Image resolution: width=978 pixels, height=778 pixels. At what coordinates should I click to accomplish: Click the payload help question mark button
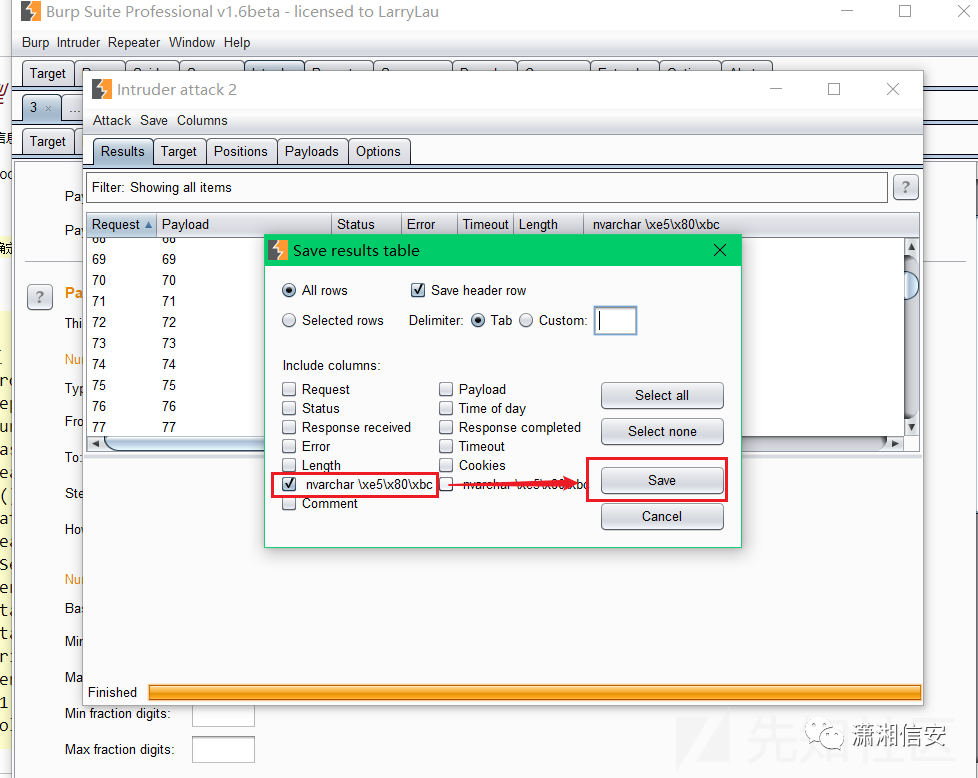pyautogui.click(x=40, y=297)
